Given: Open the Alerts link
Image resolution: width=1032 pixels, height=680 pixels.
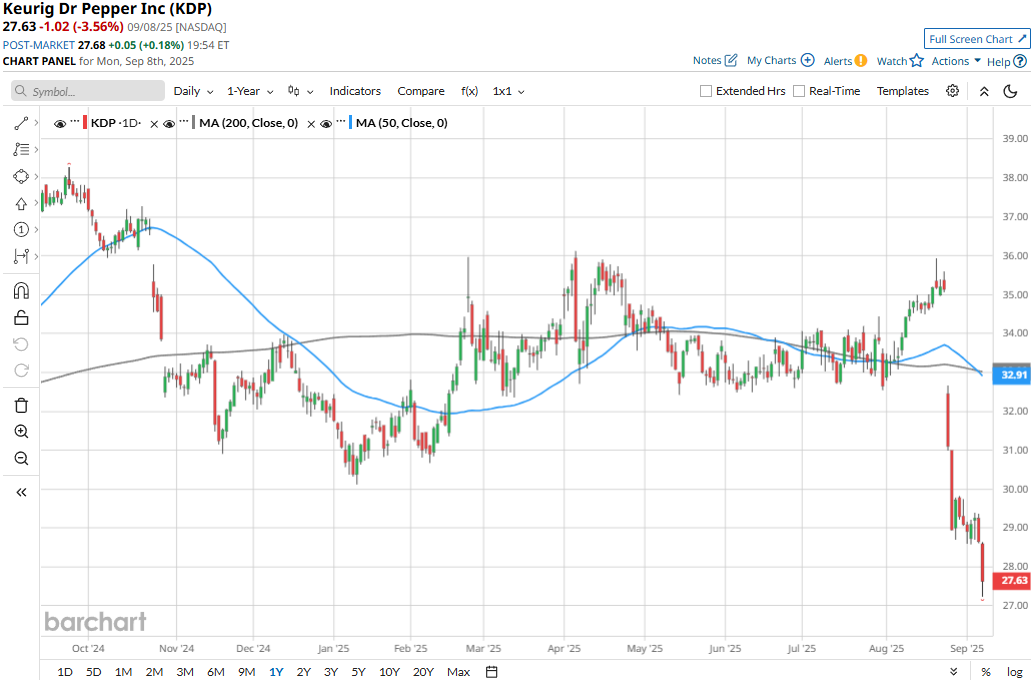Looking at the screenshot, I should (x=845, y=61).
